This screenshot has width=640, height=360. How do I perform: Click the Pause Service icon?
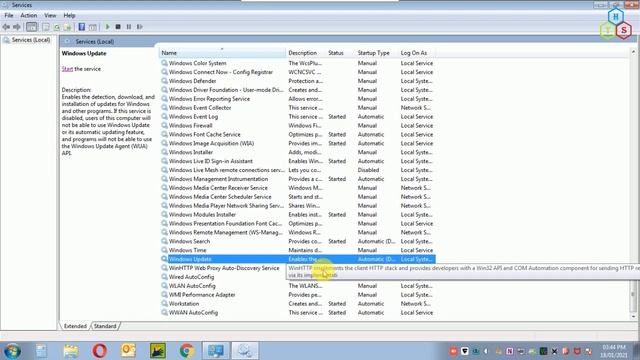click(x=129, y=27)
